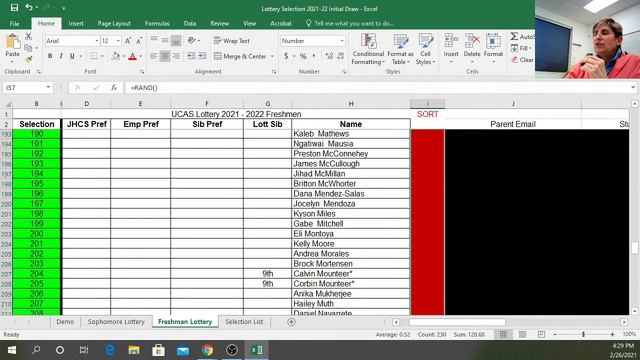Open File Explorer from the taskbar
Viewport: 640px width, 360px height.
click(134, 350)
